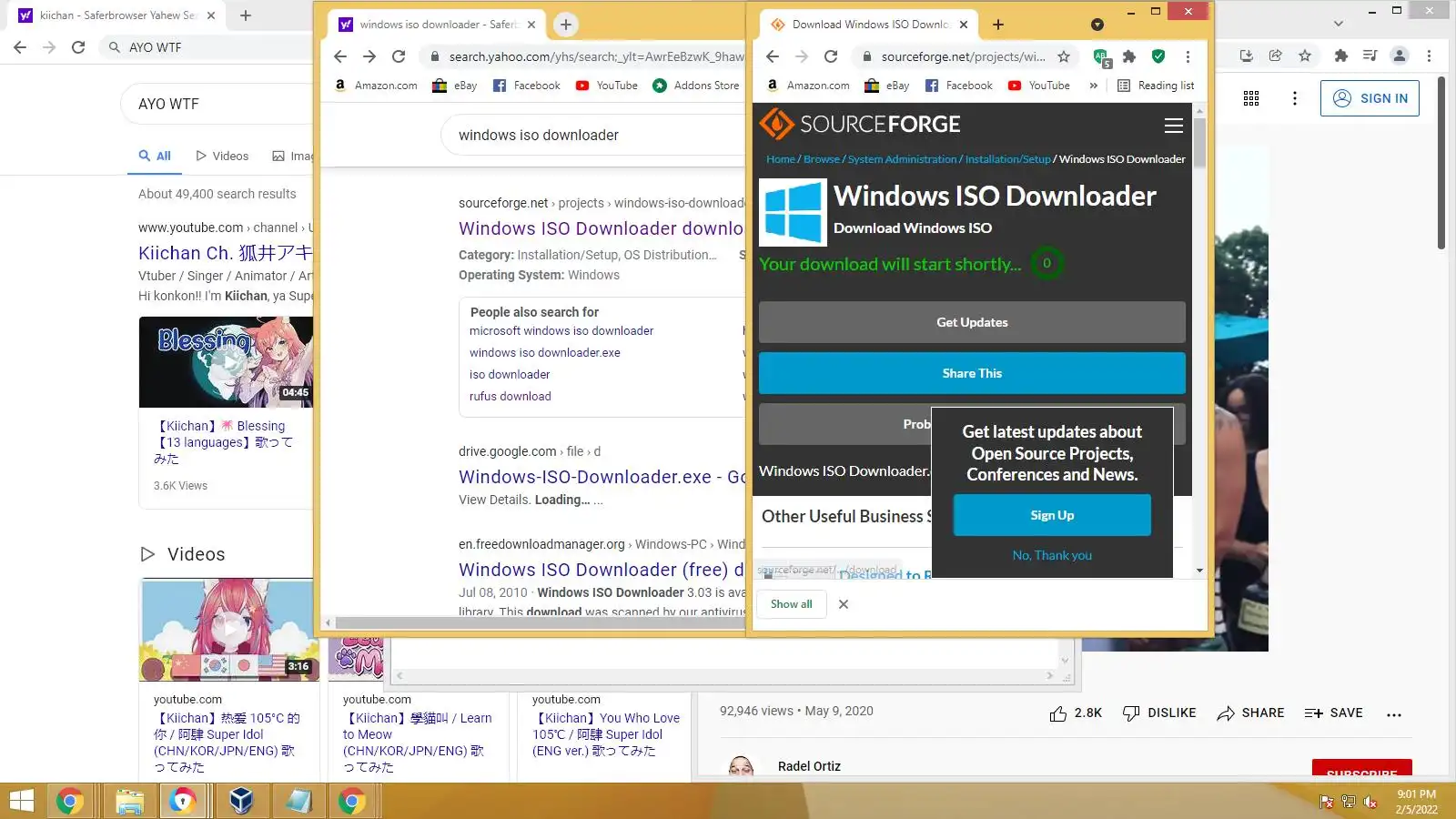This screenshot has height=819, width=1456.
Task: Click the volume icon in system tray
Action: point(1370,802)
